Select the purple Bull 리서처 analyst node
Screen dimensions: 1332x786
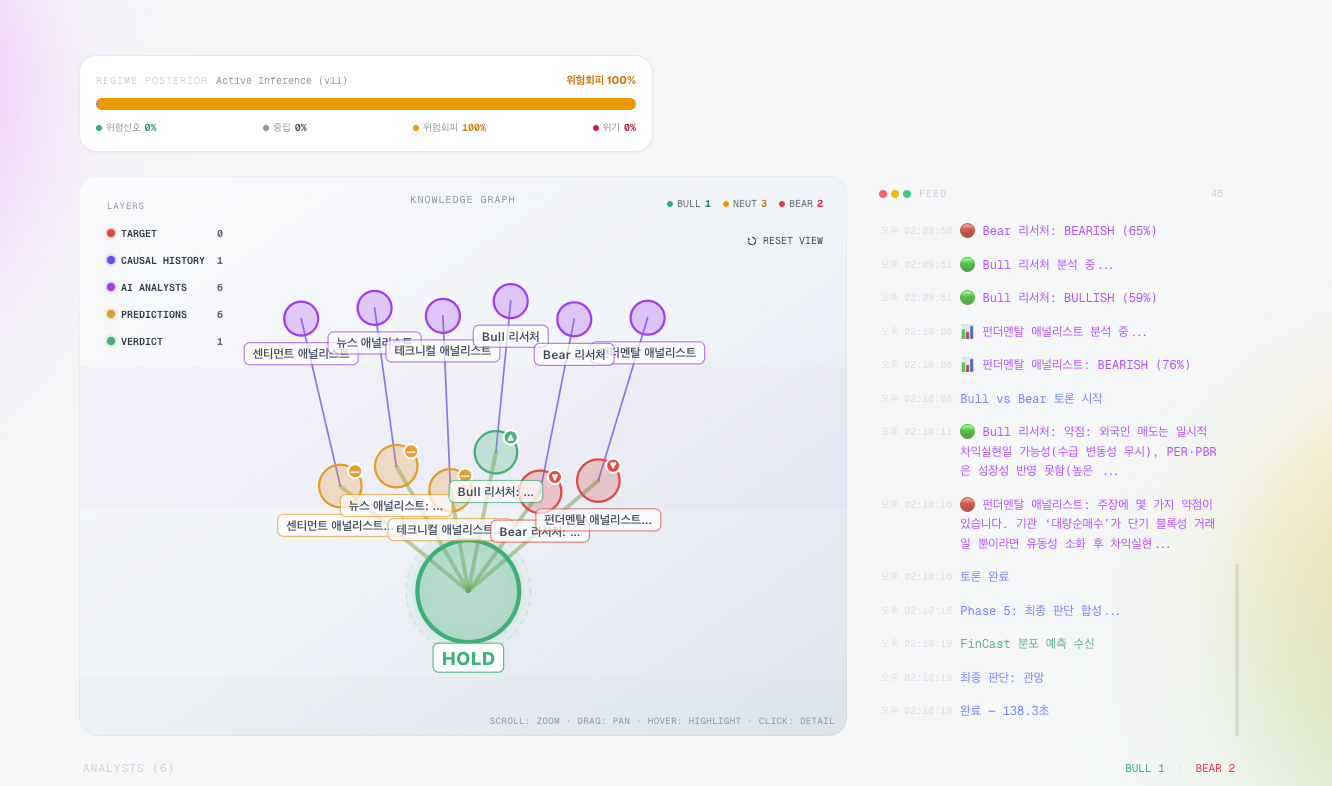click(510, 301)
